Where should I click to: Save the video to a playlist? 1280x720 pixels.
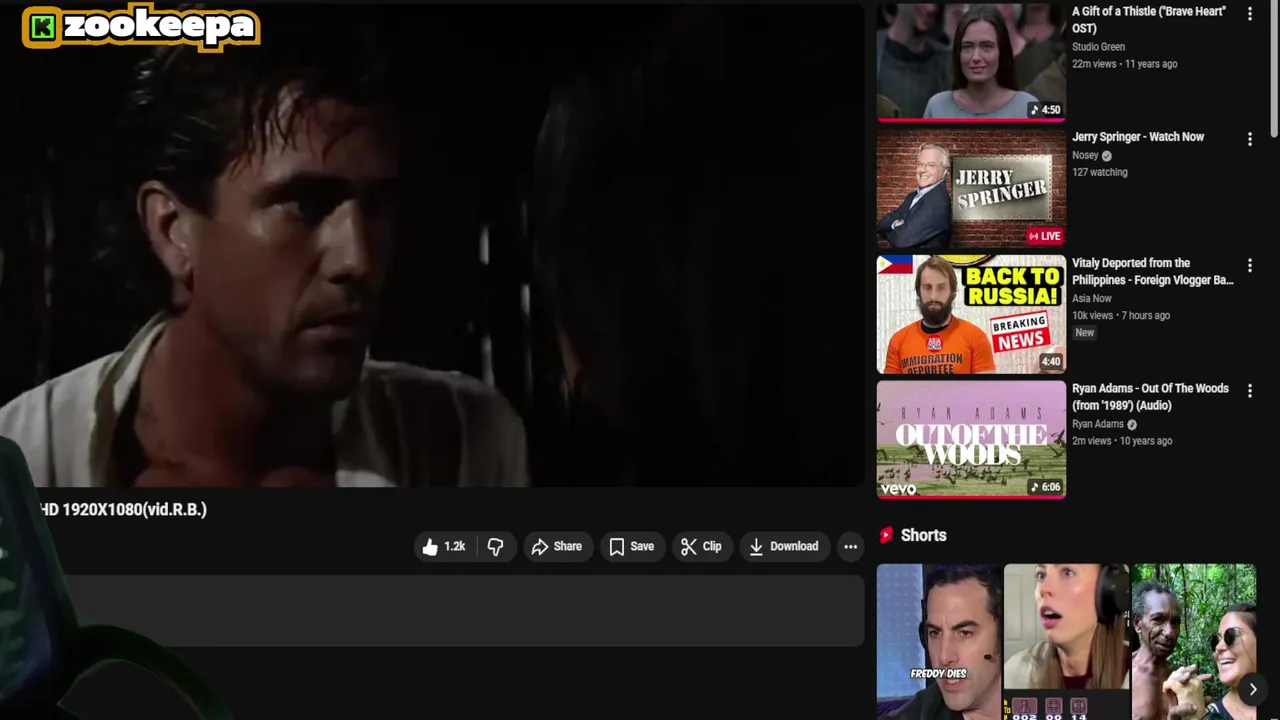click(631, 546)
